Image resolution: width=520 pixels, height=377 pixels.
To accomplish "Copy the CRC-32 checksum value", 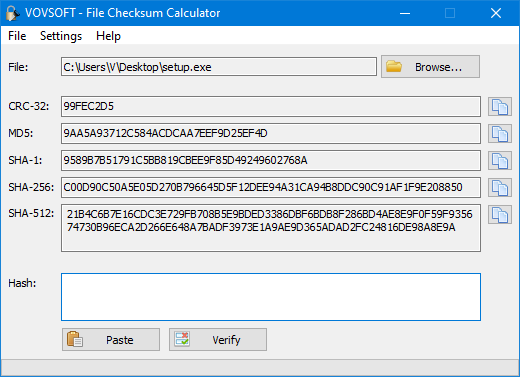I will click(500, 107).
